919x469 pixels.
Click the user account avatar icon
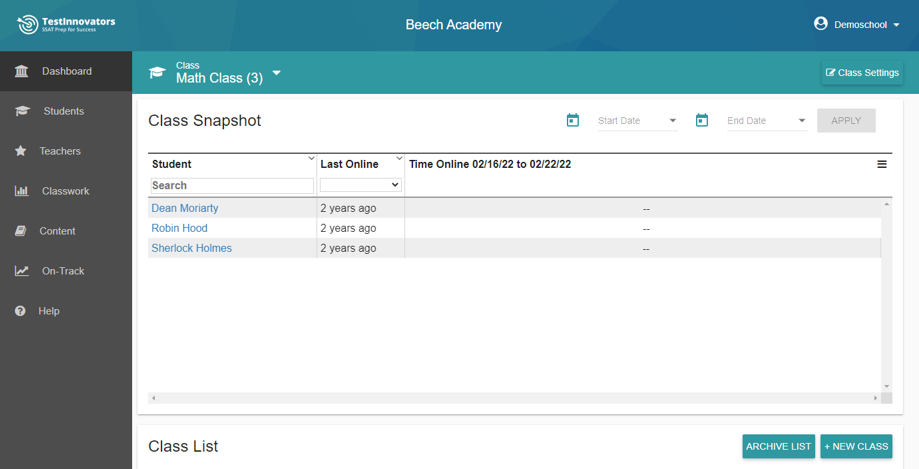[x=821, y=23]
